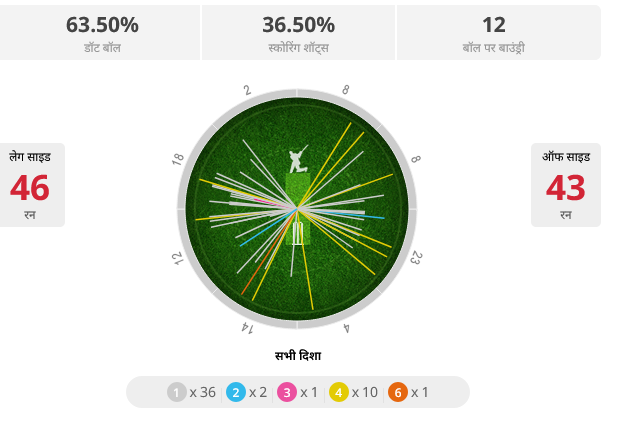
Task: Click the off side 43 runs panel
Action: click(566, 185)
